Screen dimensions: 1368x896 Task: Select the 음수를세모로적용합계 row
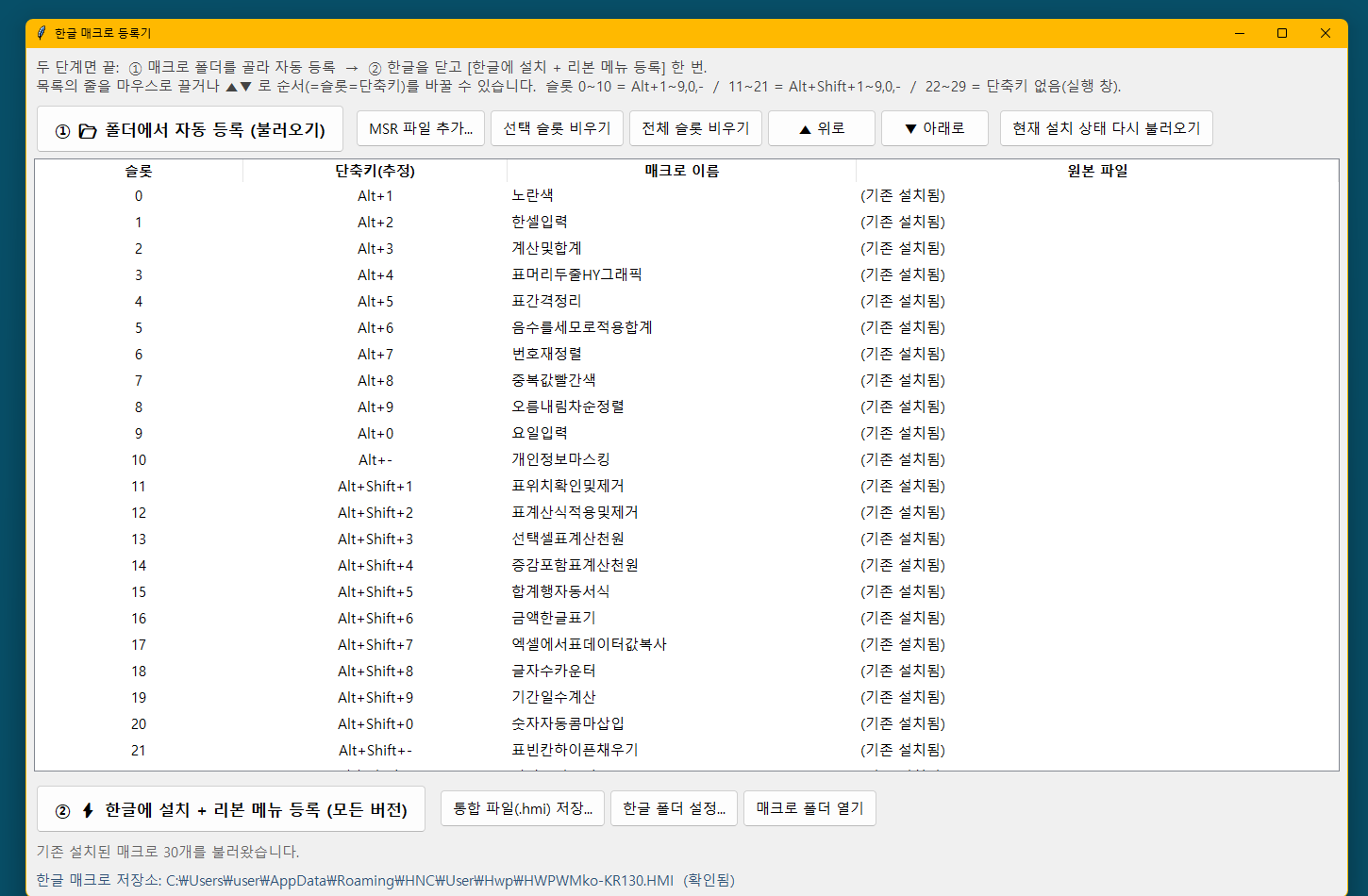[x=687, y=328]
